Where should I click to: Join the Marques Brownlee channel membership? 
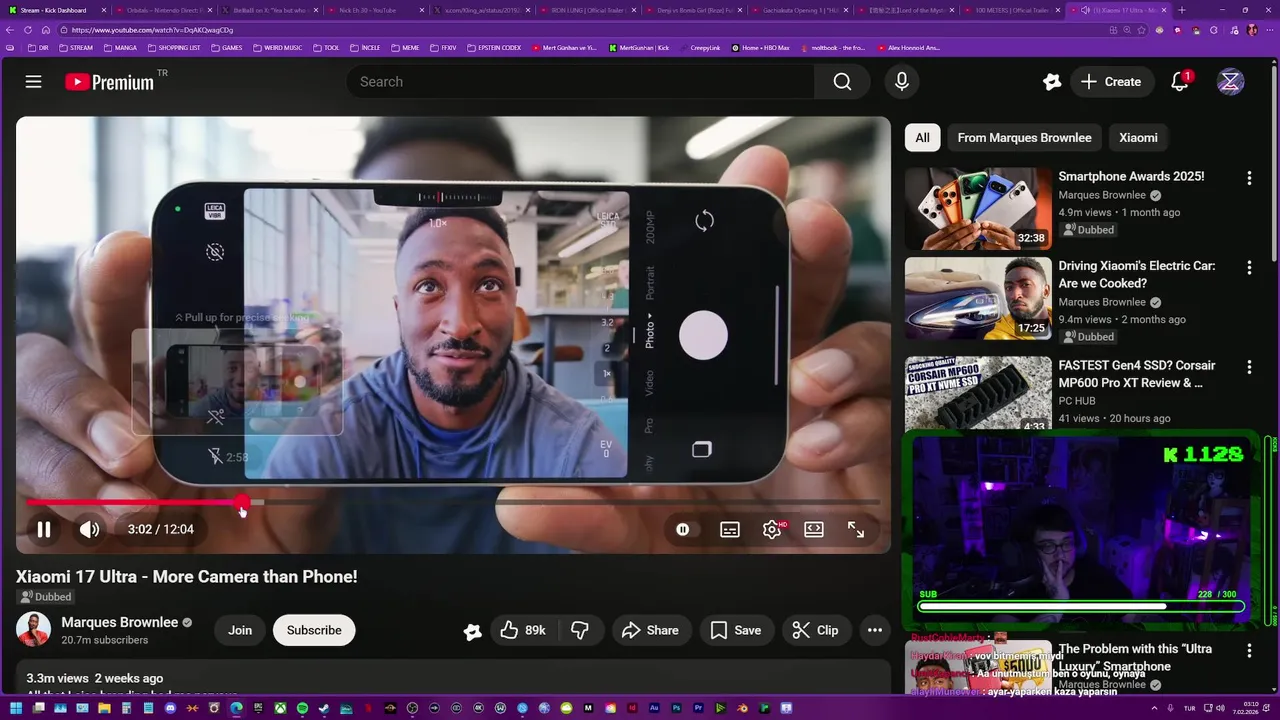240,630
